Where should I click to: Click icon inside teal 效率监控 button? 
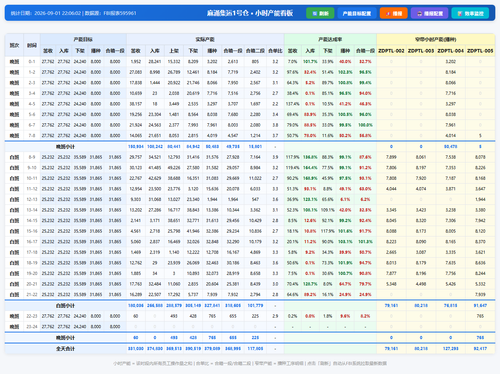click(460, 14)
